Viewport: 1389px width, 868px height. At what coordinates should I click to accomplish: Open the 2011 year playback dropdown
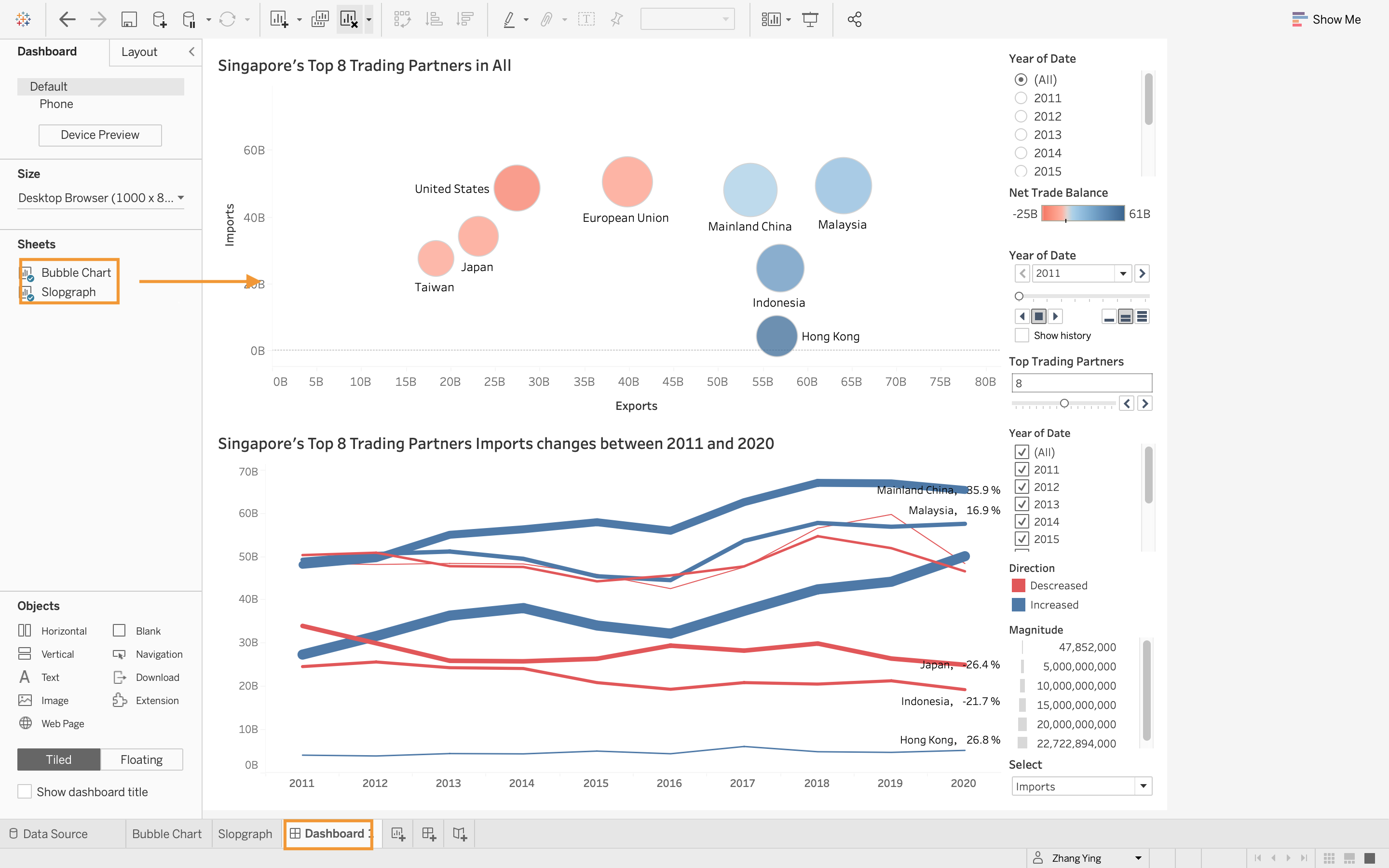pyautogui.click(x=1123, y=273)
